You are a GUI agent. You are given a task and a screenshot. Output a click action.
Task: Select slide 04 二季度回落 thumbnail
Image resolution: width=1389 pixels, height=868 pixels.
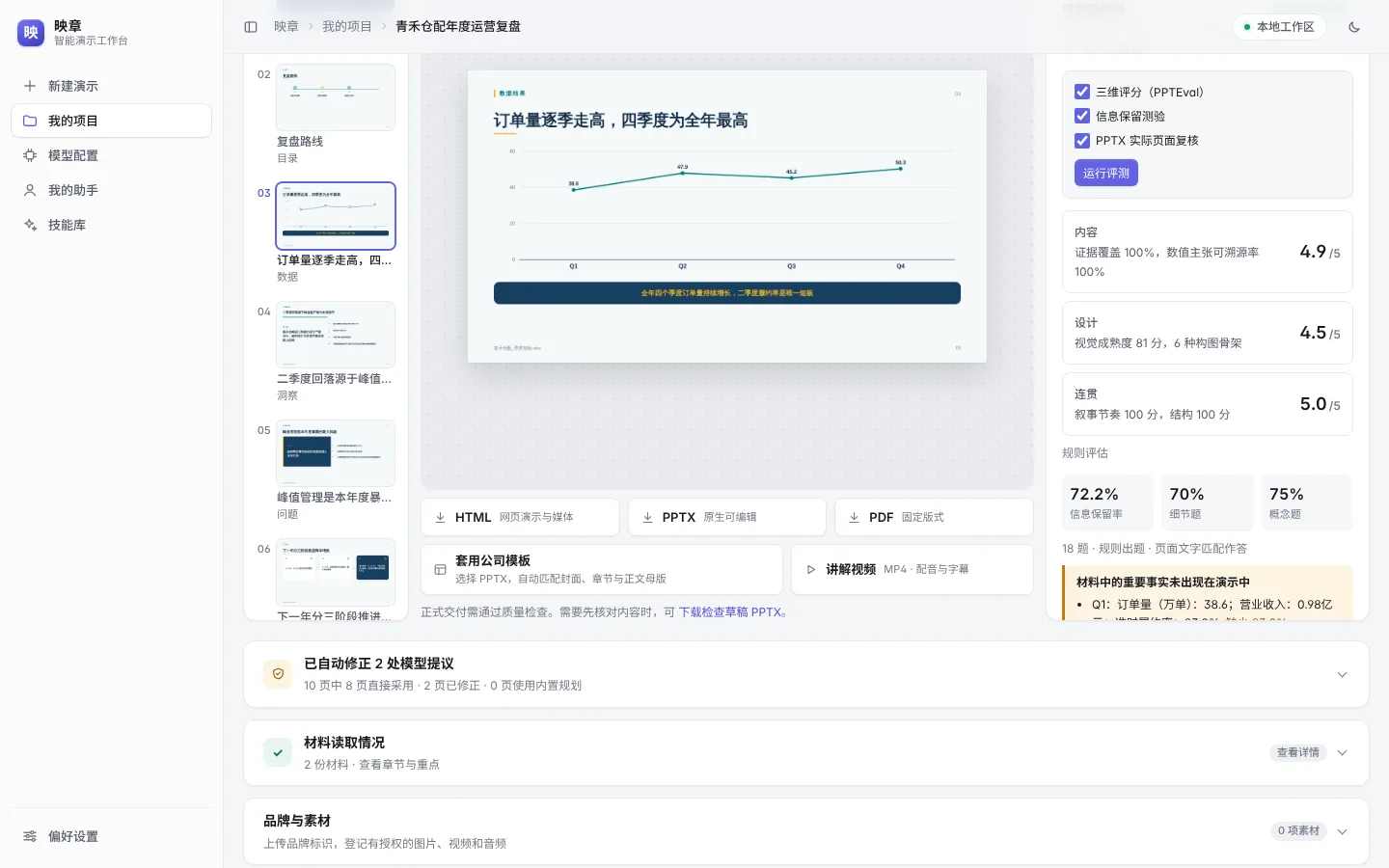[336, 335]
